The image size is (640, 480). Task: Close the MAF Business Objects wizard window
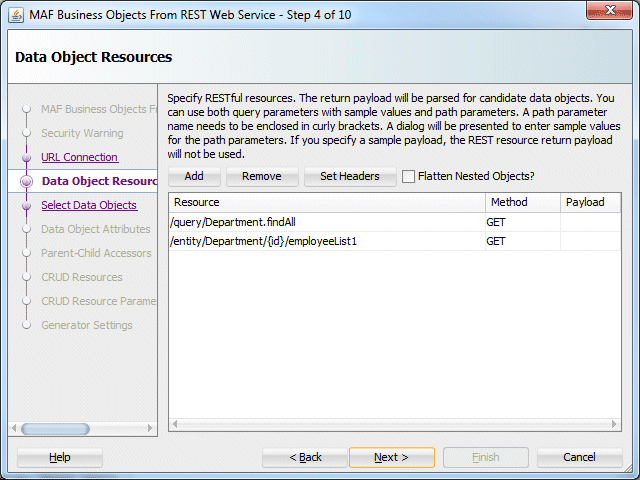click(609, 10)
